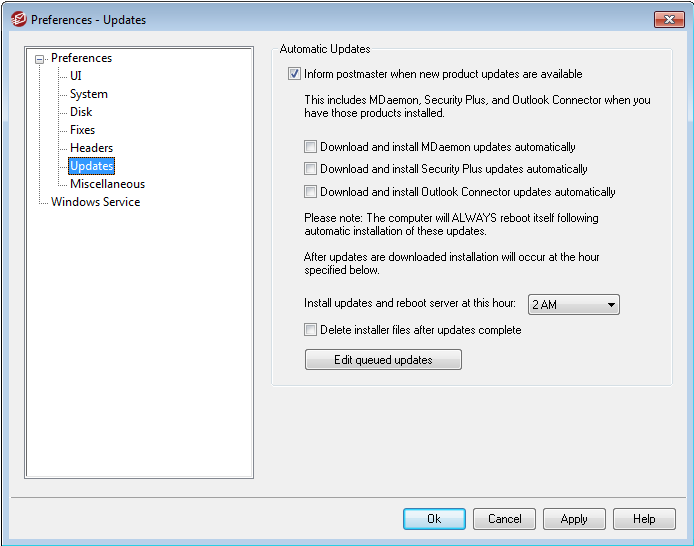Click 'Install updates and reboot server at this hour' label

[410, 303]
